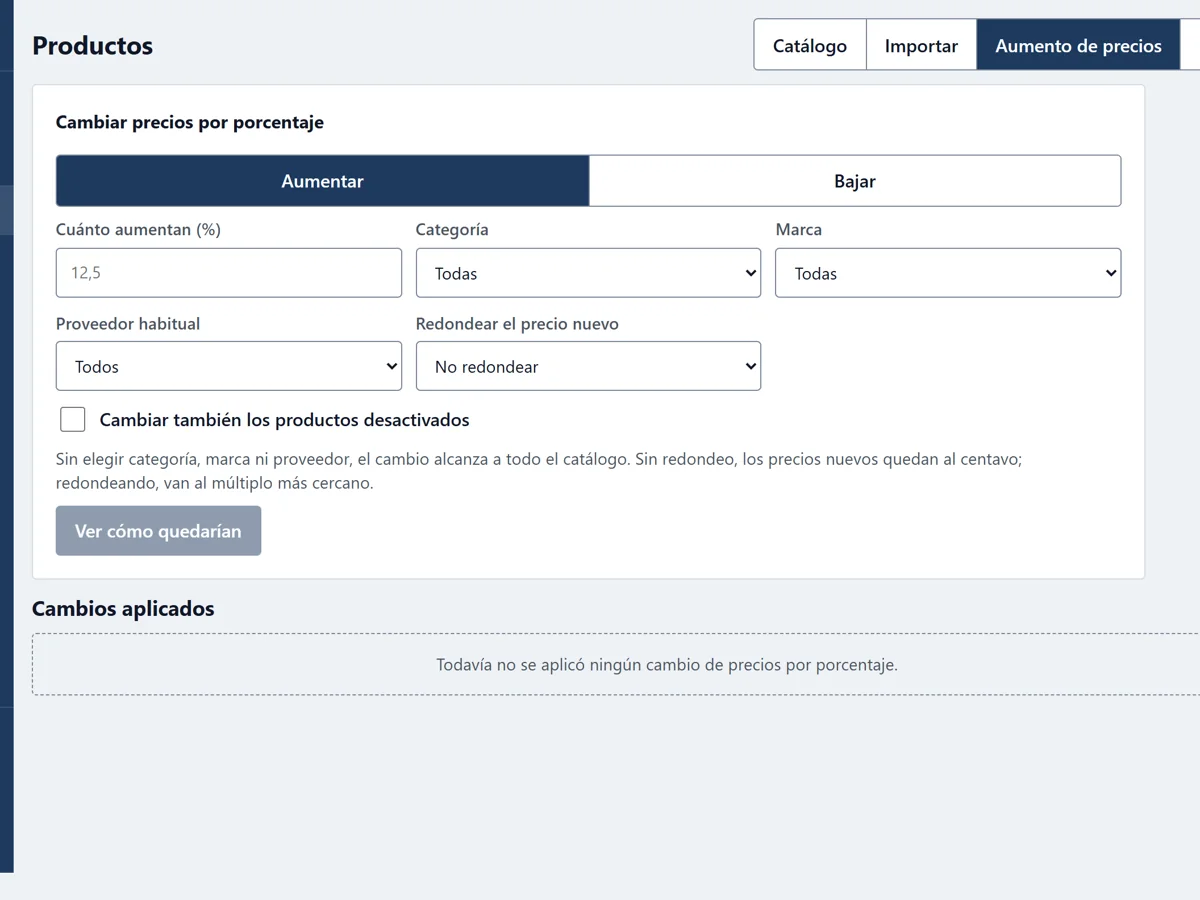
Task: Select the Aumento de precios tab
Action: (1078, 45)
